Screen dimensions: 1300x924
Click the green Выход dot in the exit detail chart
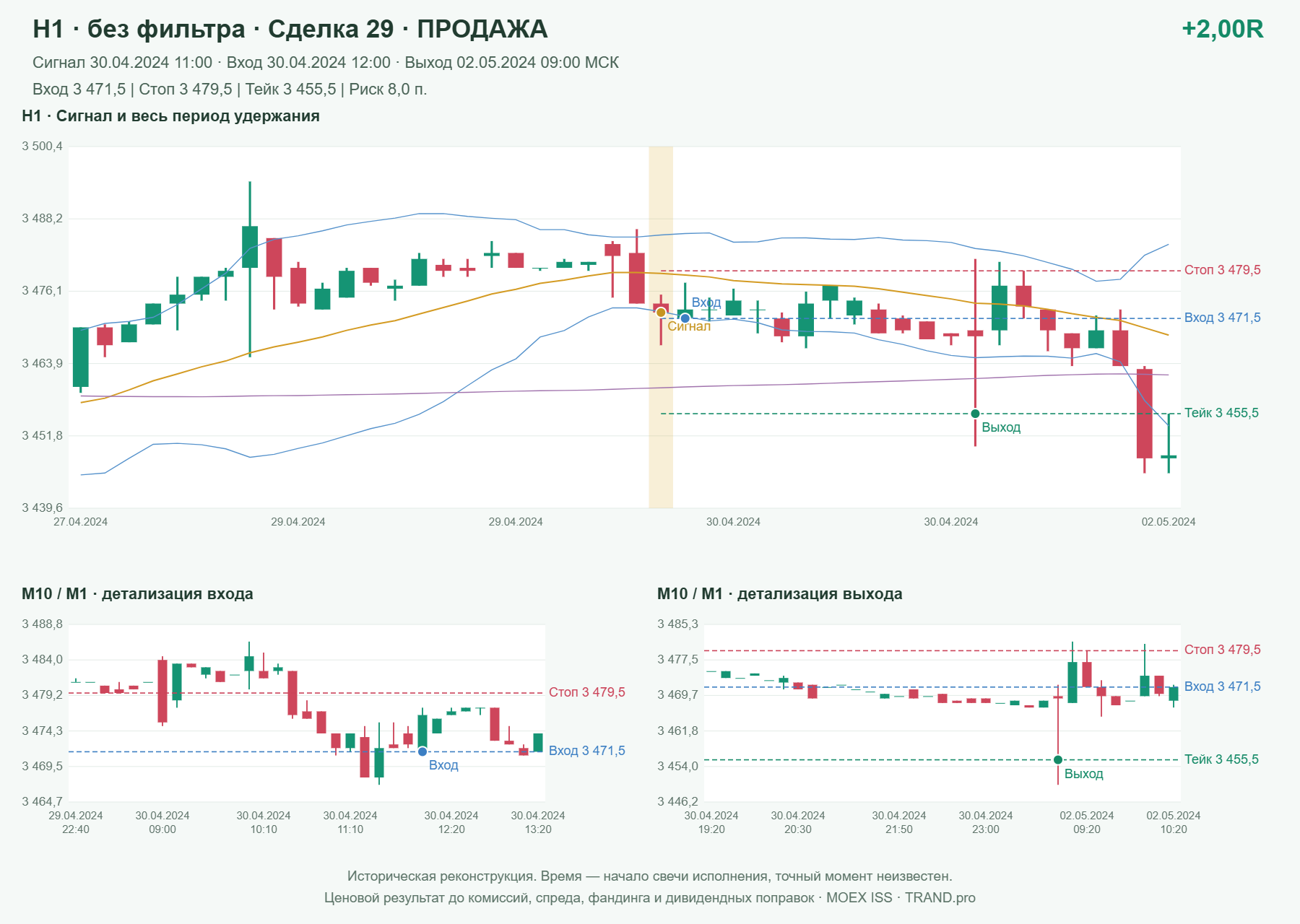point(1058,759)
